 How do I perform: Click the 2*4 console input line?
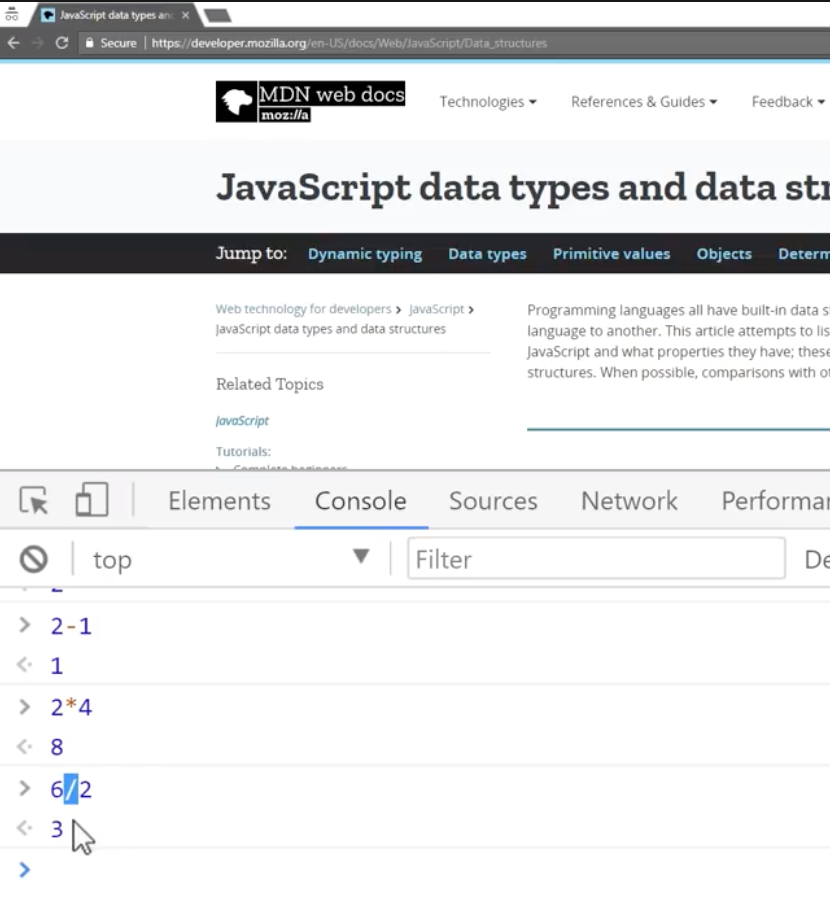pos(71,707)
